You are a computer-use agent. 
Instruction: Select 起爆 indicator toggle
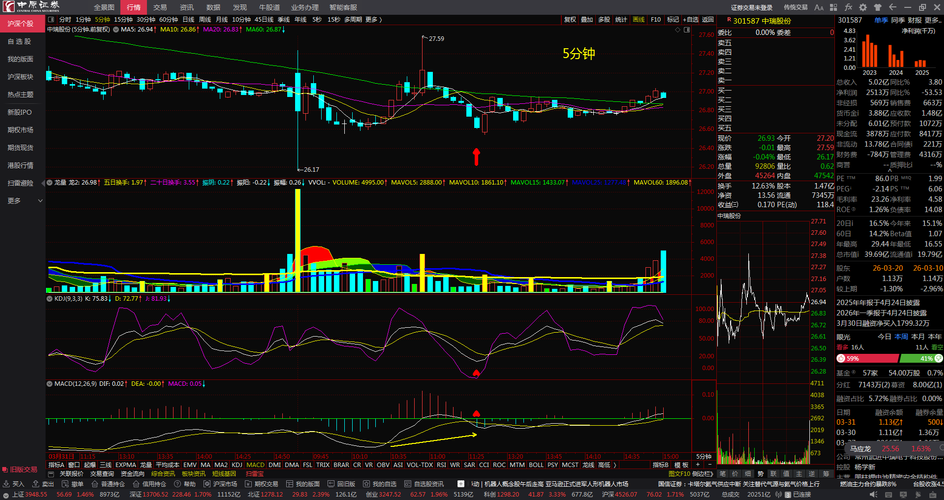point(90,465)
